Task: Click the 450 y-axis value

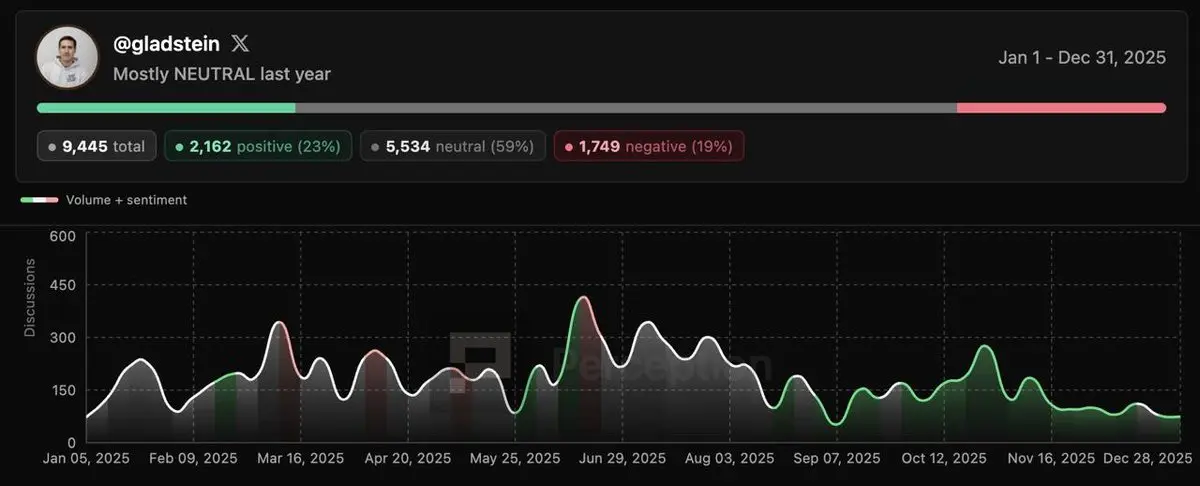Action: [62, 286]
